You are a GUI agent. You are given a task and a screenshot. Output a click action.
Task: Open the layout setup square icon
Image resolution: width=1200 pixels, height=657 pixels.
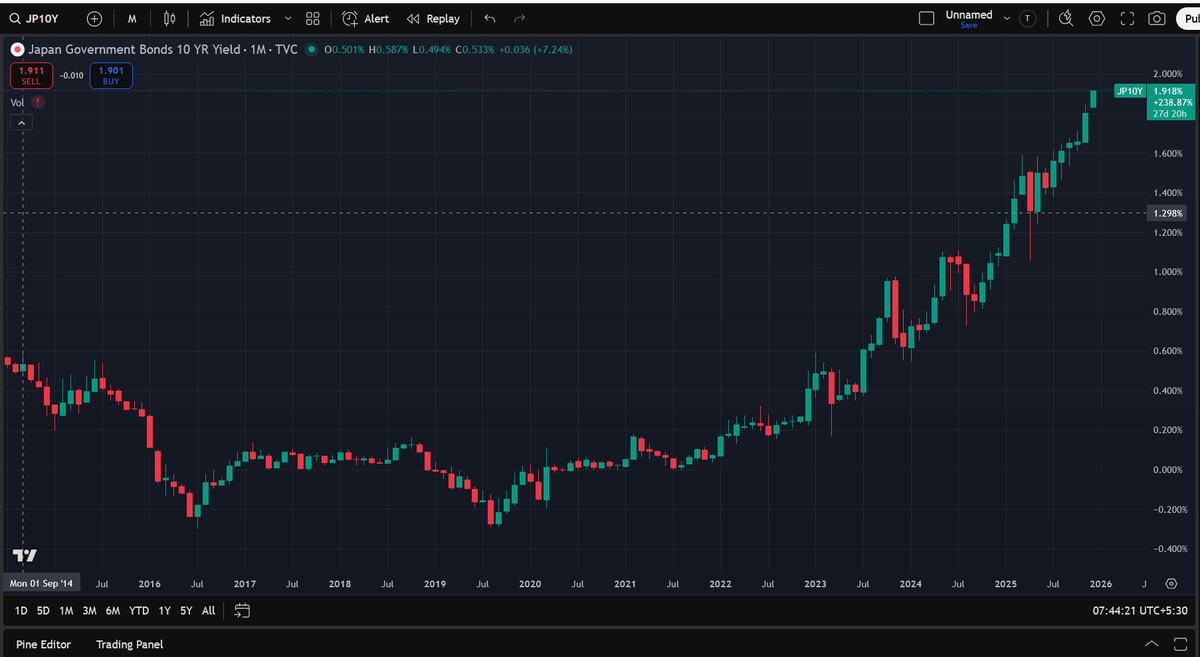tap(926, 18)
